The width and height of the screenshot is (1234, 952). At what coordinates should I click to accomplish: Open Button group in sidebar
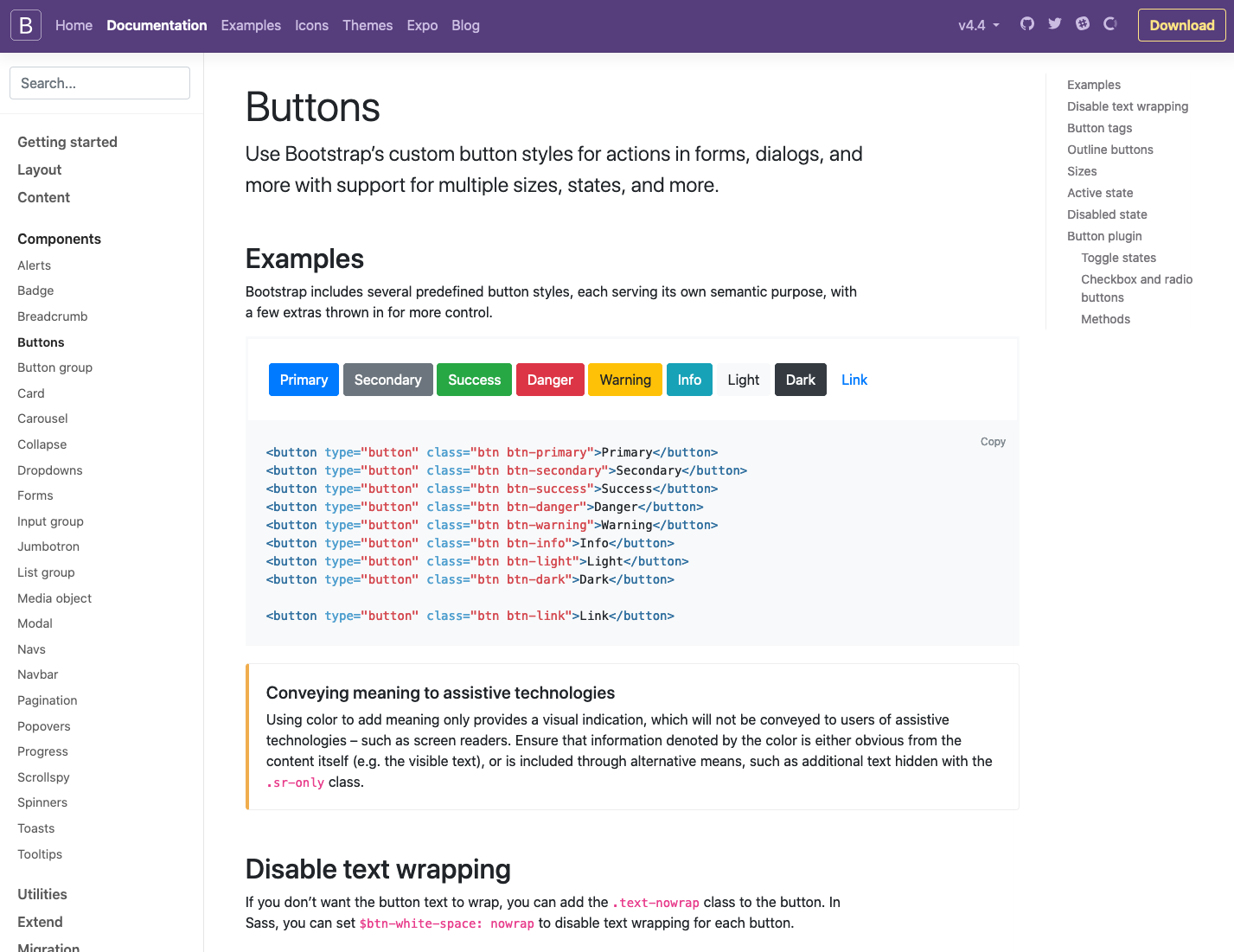pyautogui.click(x=55, y=367)
